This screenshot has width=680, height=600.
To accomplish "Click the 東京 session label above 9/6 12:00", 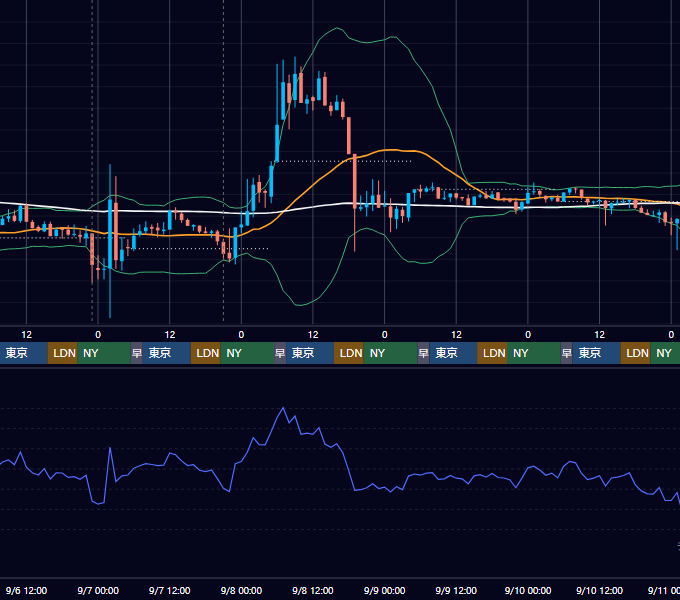I will (x=23, y=353).
